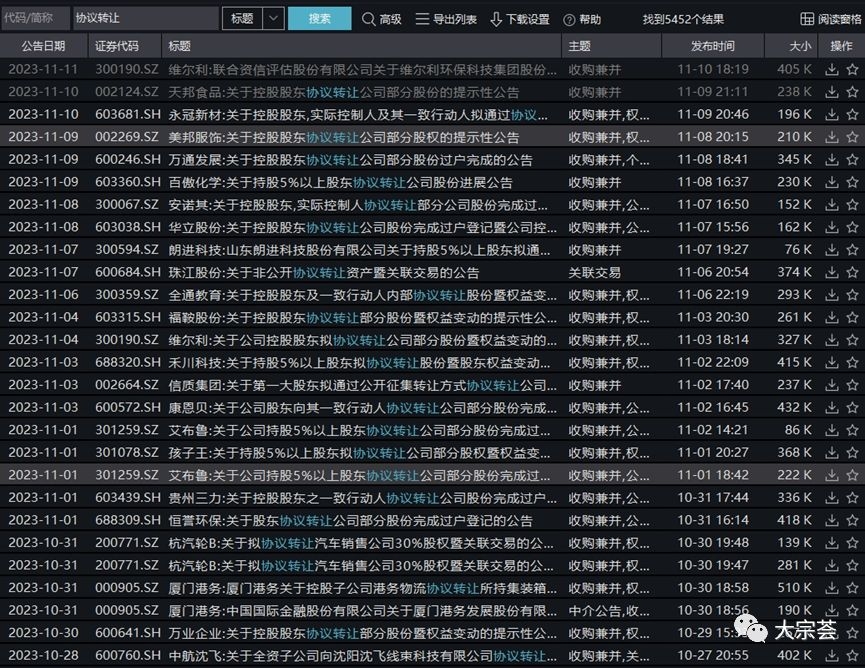Download the 贵州三力 announcement

click(832, 497)
